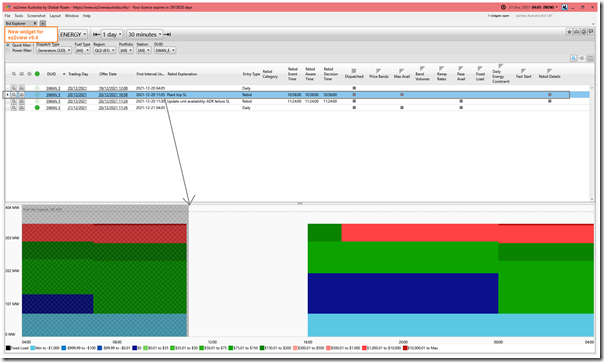Click the star favourite icon in top-right toolbar
The height and width of the screenshot is (362, 604).
[x=569, y=32]
